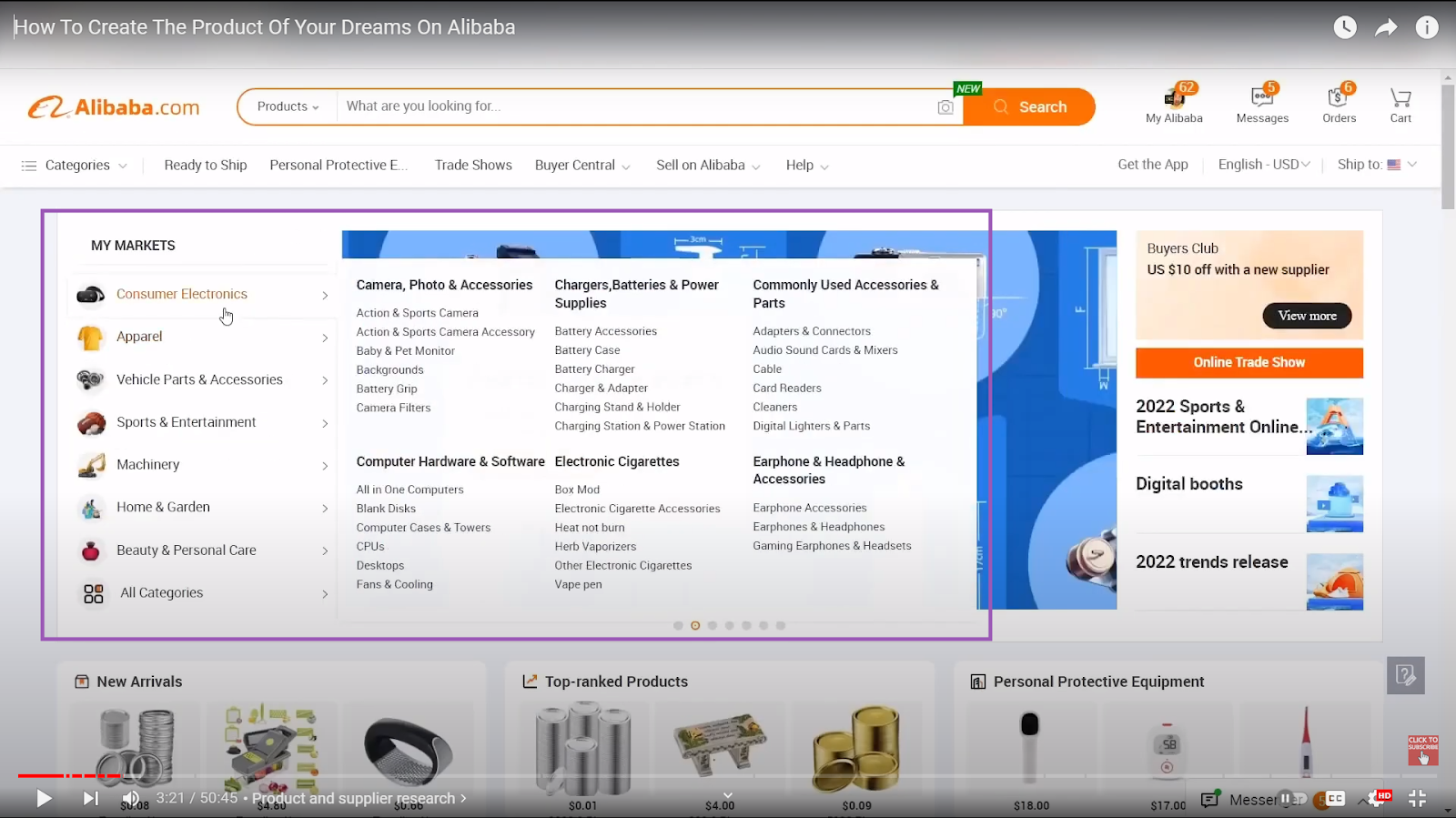Click Vehicle Parts & Accessories icon
This screenshot has width=1456, height=818.
pyautogui.click(x=90, y=379)
